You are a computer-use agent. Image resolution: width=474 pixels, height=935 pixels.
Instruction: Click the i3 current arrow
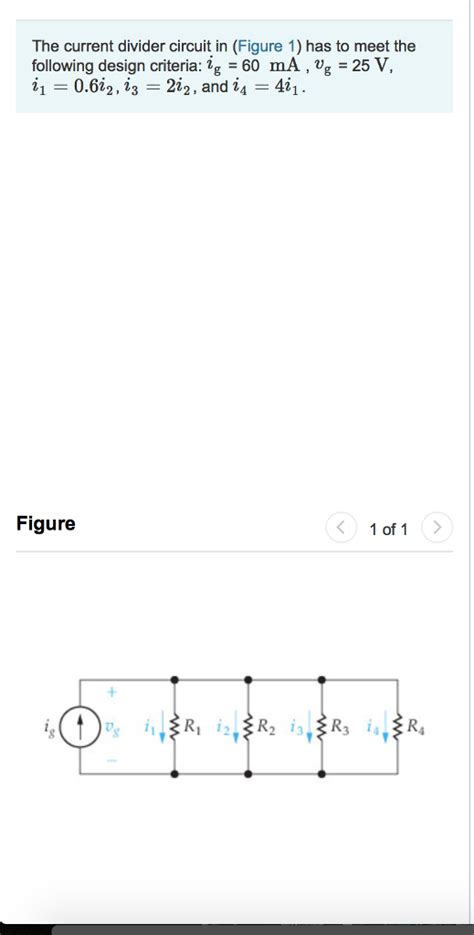pyautogui.click(x=309, y=727)
